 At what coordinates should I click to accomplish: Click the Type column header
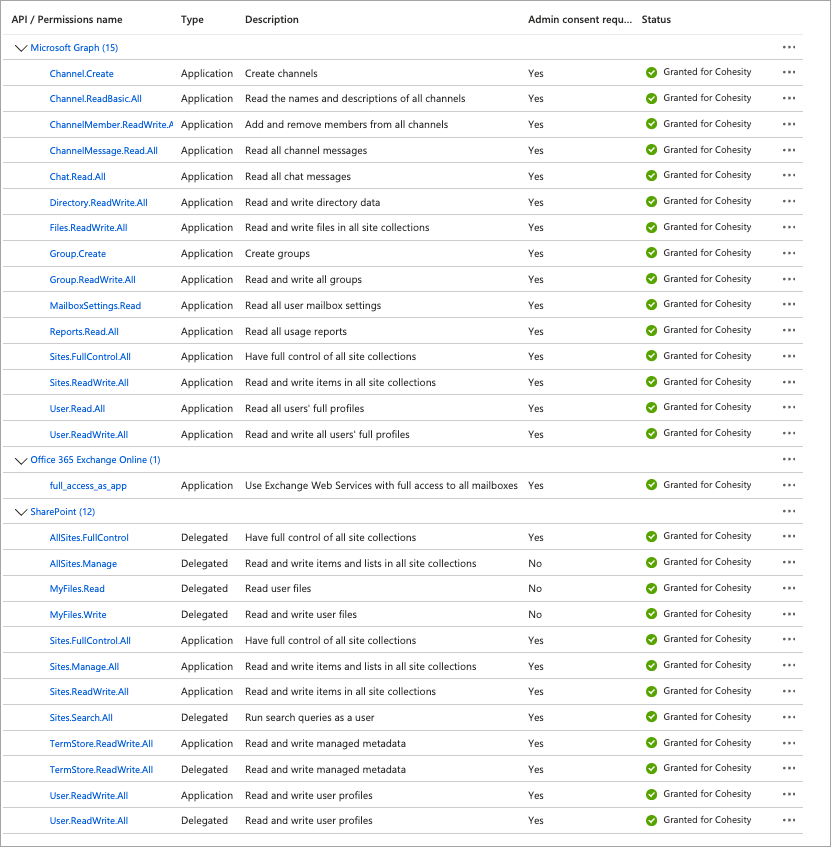click(x=192, y=19)
